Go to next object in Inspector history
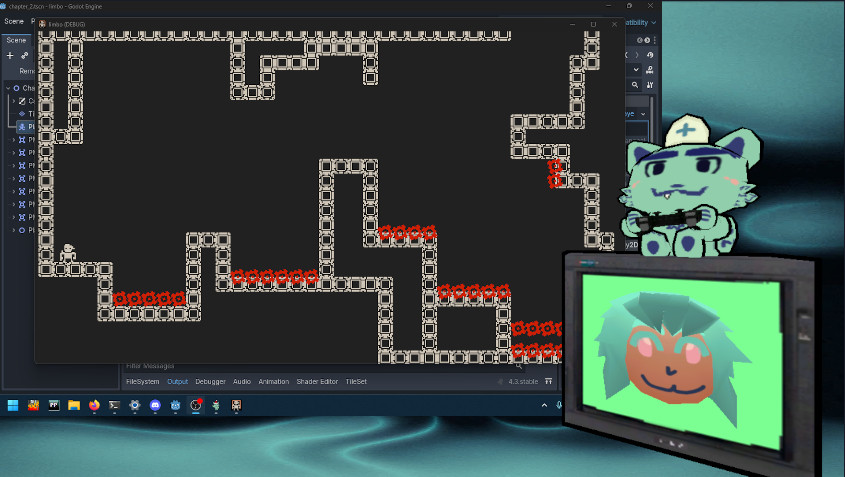The height and width of the screenshot is (477, 845). click(637, 55)
